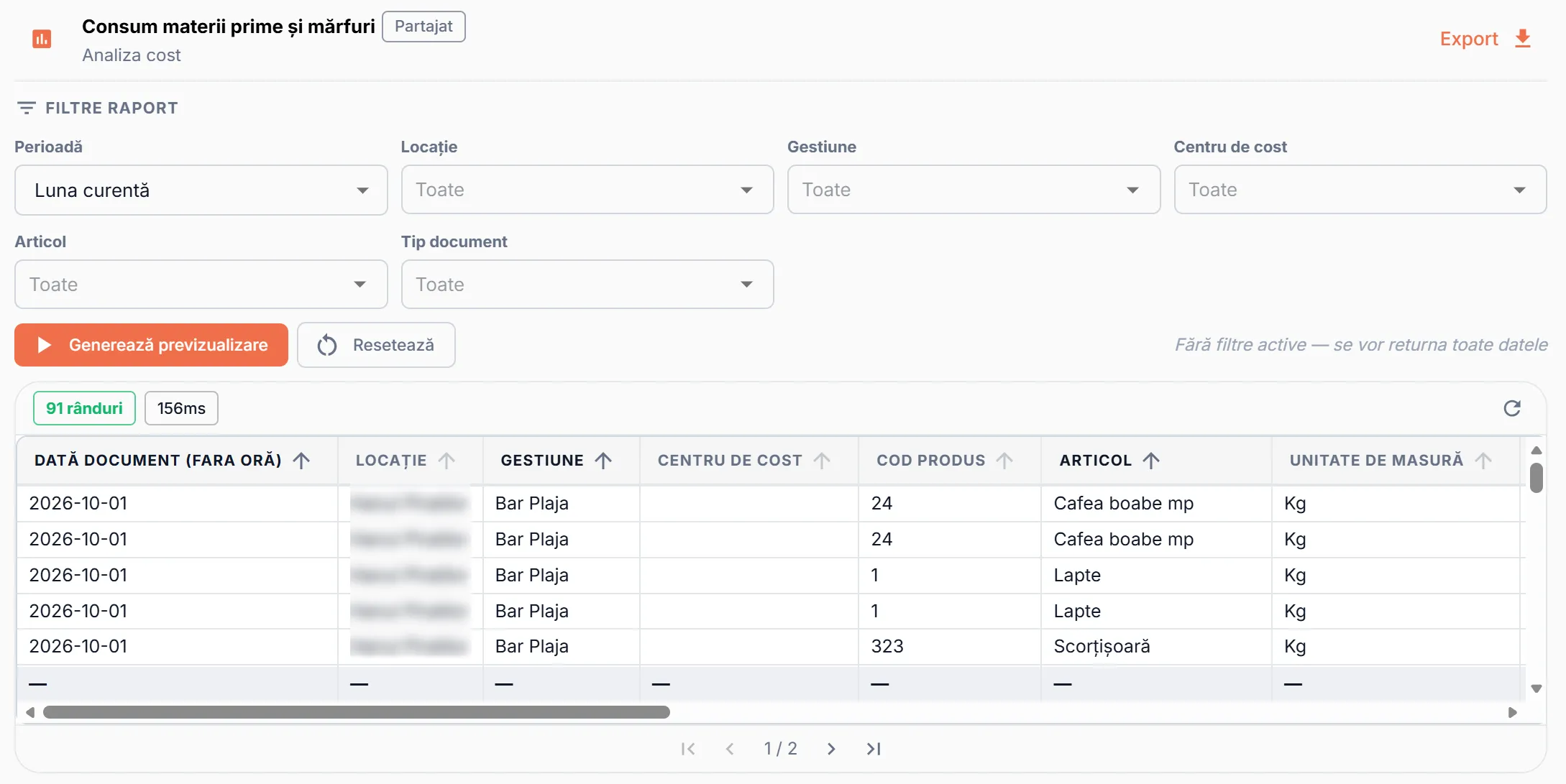This screenshot has width=1566, height=784.
Task: Jump to the last results page
Action: (x=874, y=749)
